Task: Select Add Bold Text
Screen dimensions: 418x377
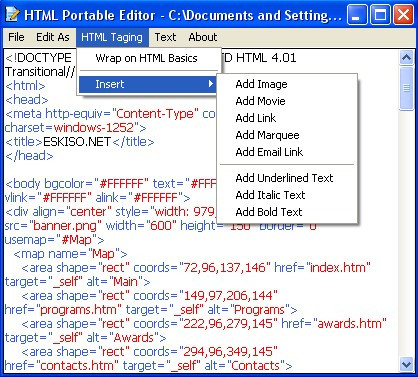Action: tap(269, 212)
